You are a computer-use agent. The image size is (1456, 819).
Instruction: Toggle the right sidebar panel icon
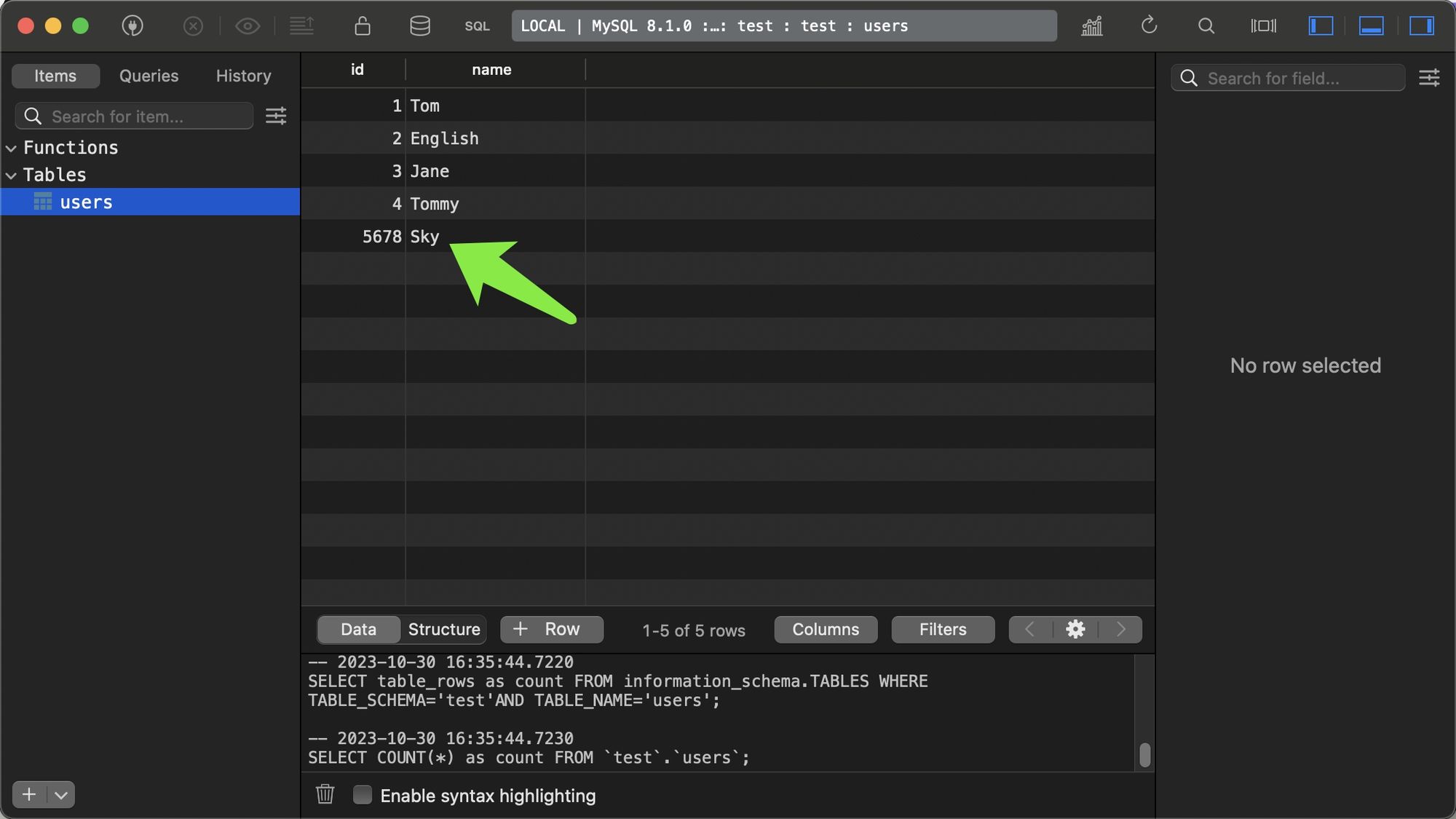click(x=1421, y=26)
